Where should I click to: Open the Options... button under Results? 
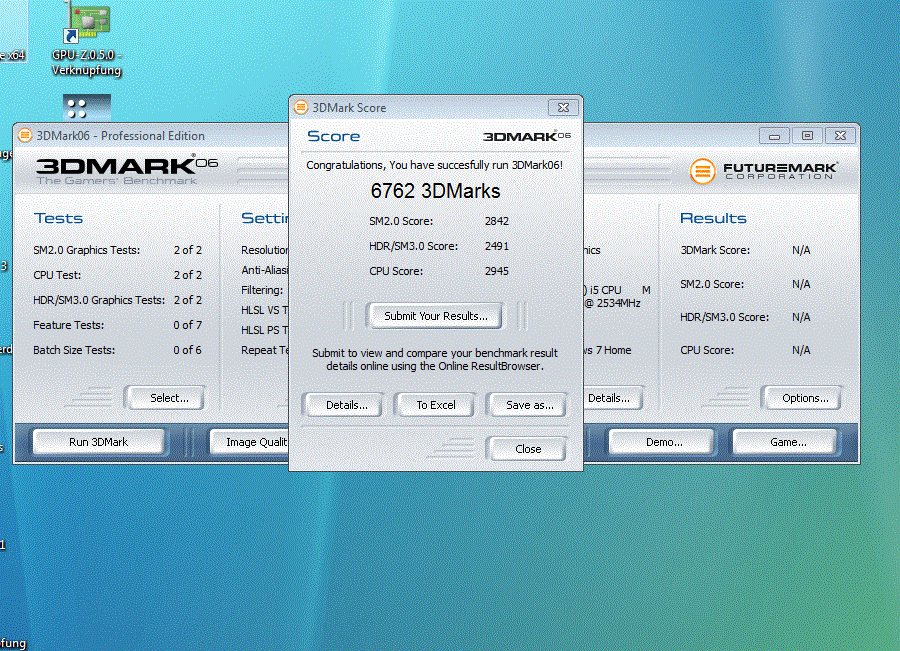pyautogui.click(x=804, y=398)
